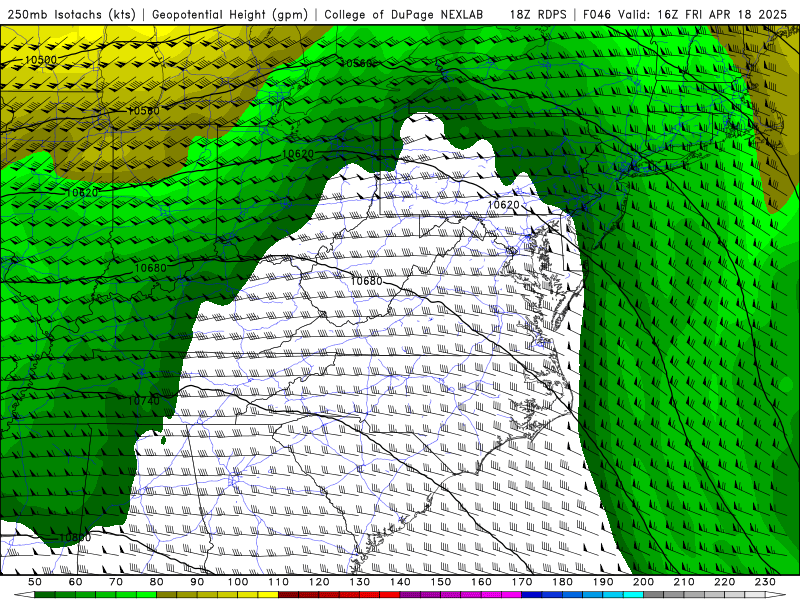Select the dark blue swatch starting at 170
The width and height of the screenshot is (800, 600).
[x=532, y=595]
